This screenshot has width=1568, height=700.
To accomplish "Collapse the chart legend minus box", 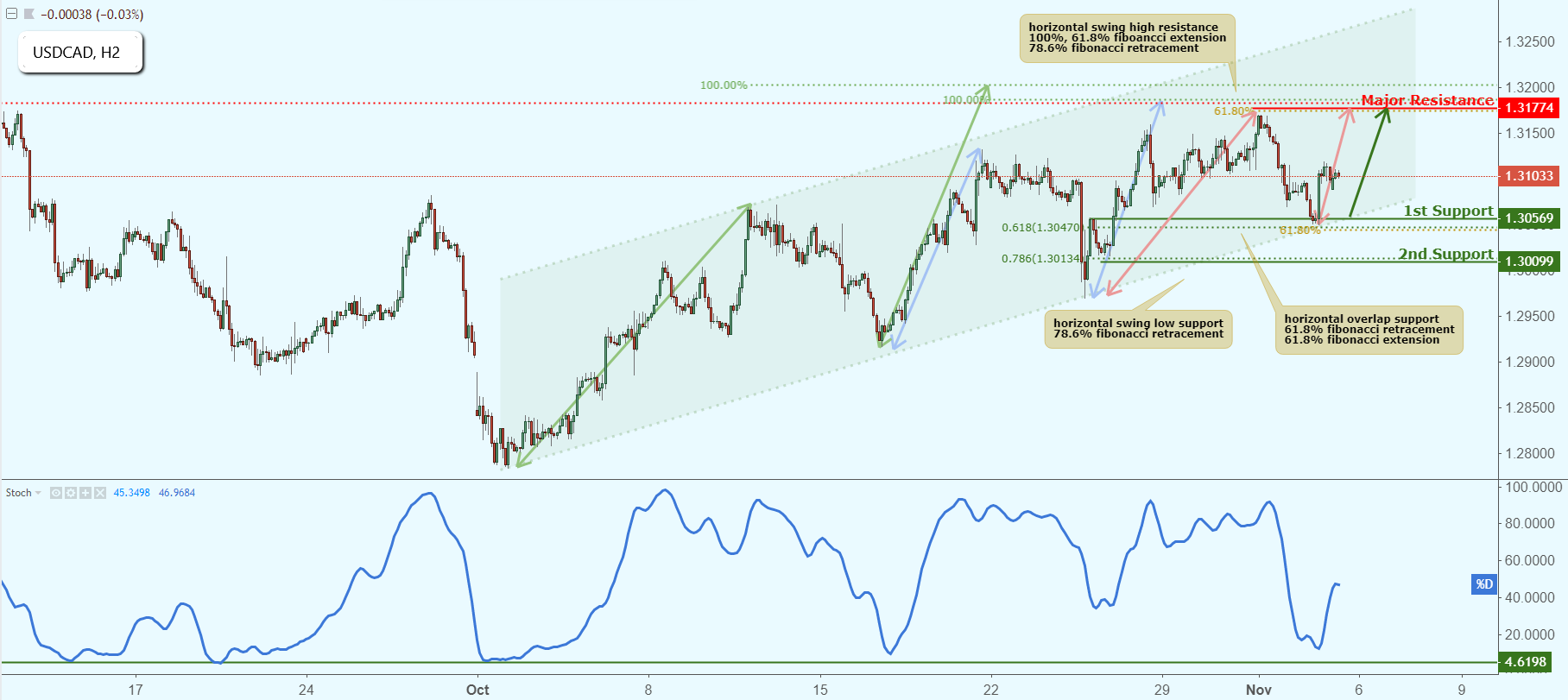I will [11, 14].
